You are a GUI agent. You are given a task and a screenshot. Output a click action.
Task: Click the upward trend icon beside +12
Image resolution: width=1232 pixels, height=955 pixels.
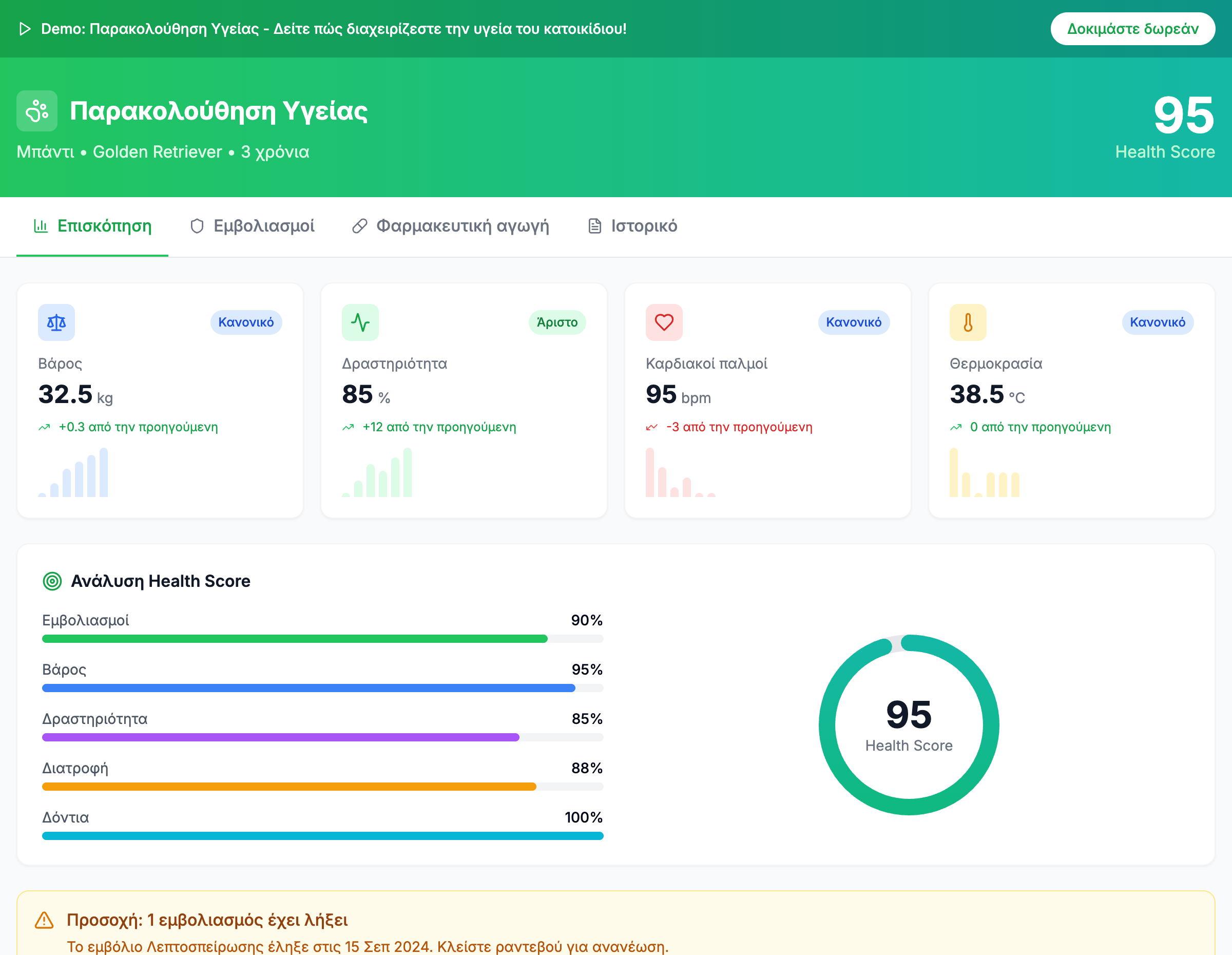[x=349, y=428]
